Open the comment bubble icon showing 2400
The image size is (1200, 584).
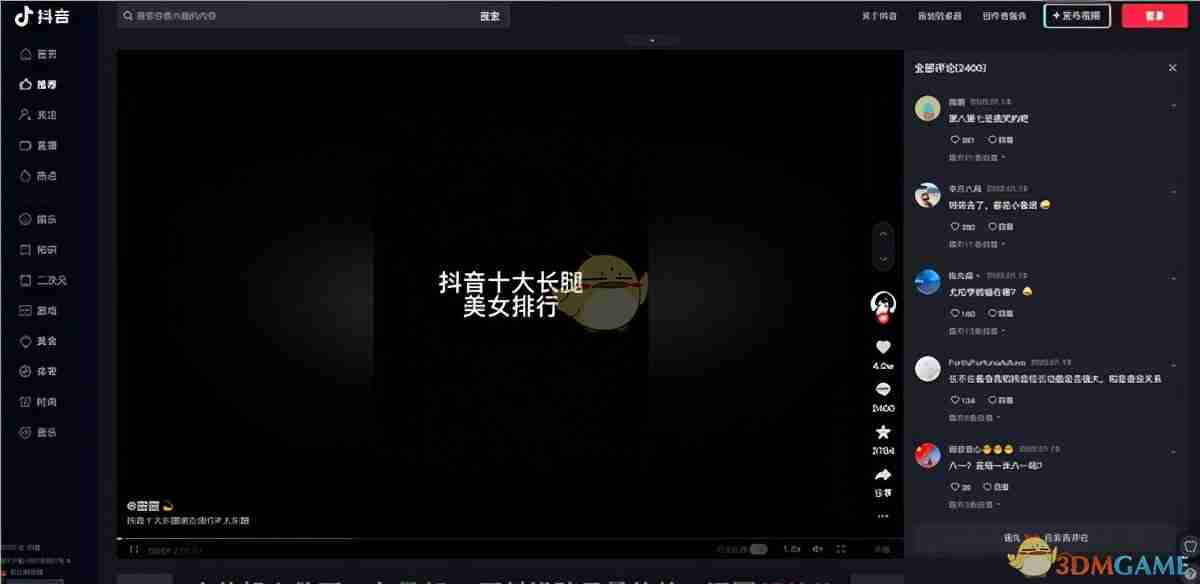882,388
